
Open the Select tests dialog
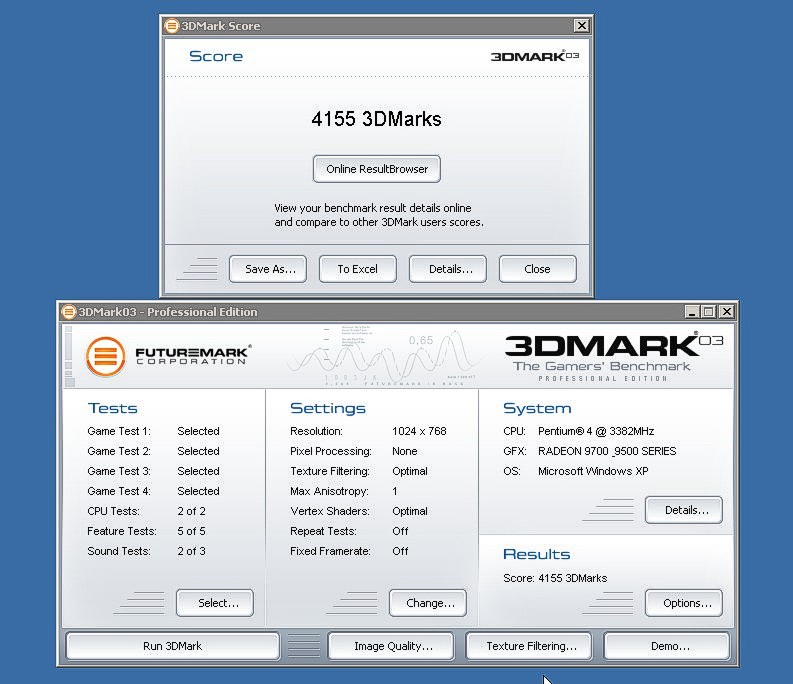pyautogui.click(x=215, y=603)
